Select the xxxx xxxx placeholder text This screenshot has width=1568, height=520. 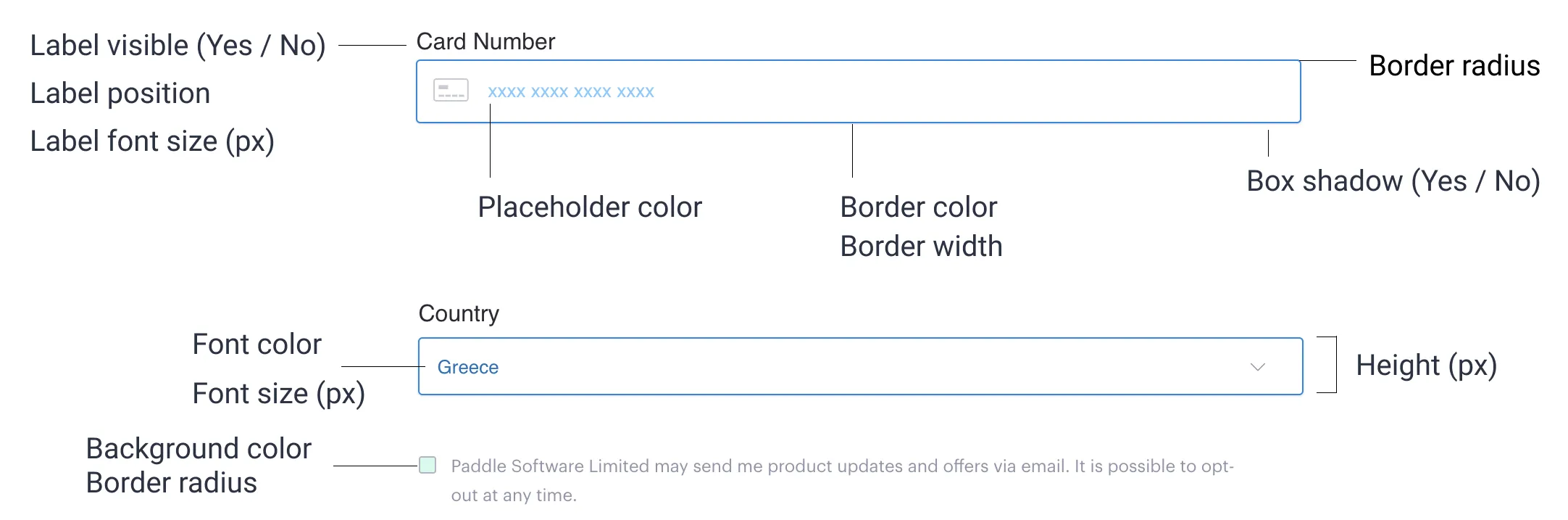[x=570, y=91]
